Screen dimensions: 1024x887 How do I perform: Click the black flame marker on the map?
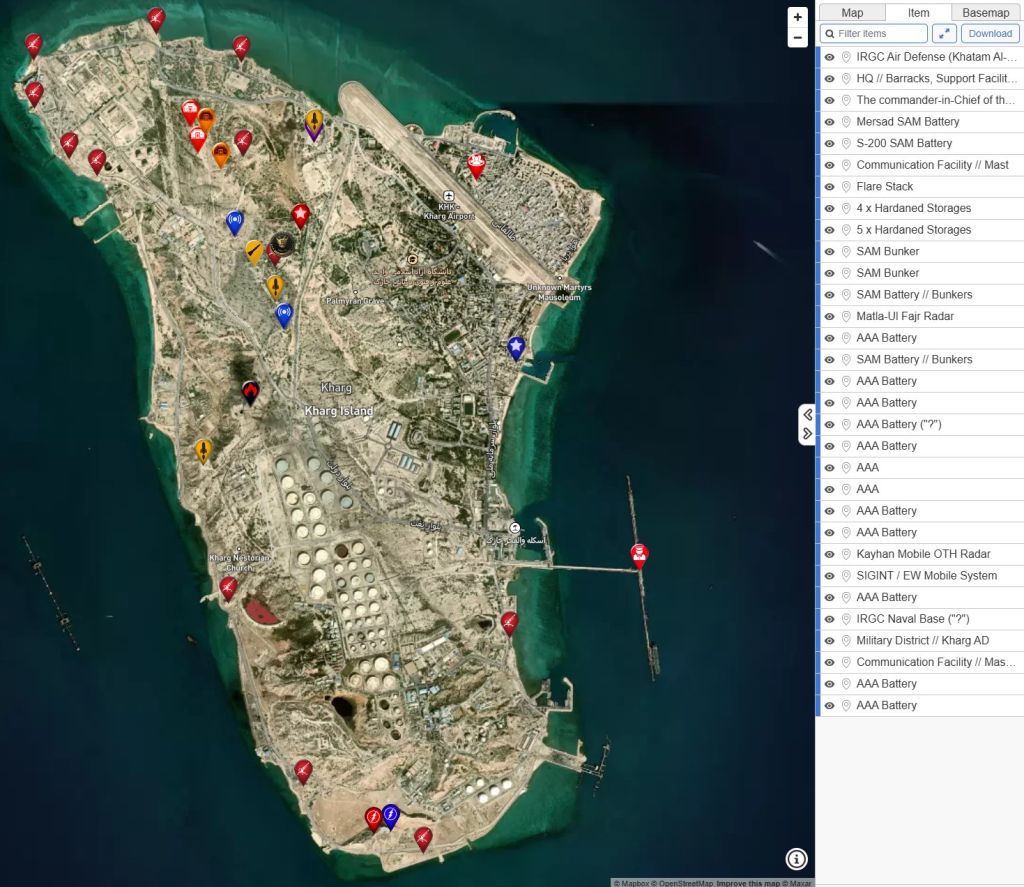250,391
